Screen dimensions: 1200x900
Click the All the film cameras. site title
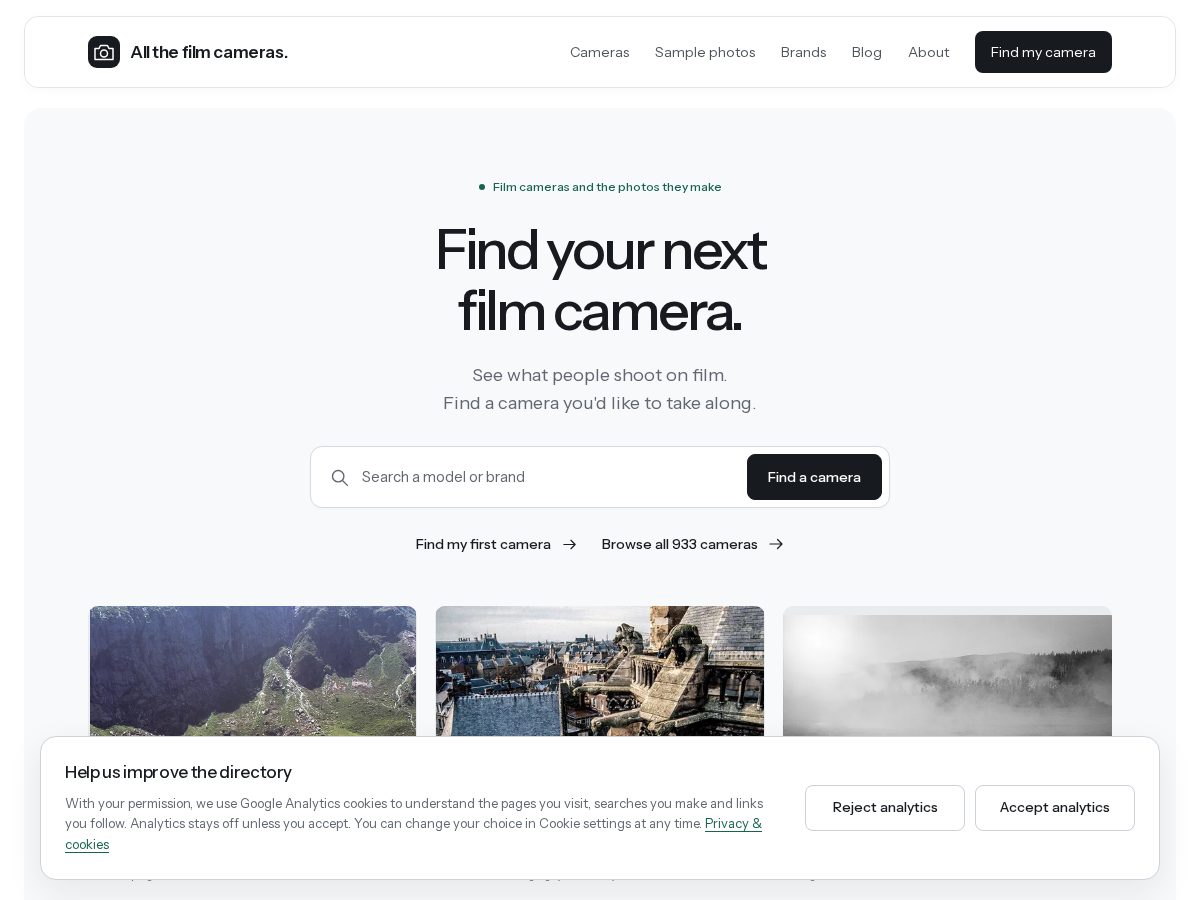(x=209, y=52)
